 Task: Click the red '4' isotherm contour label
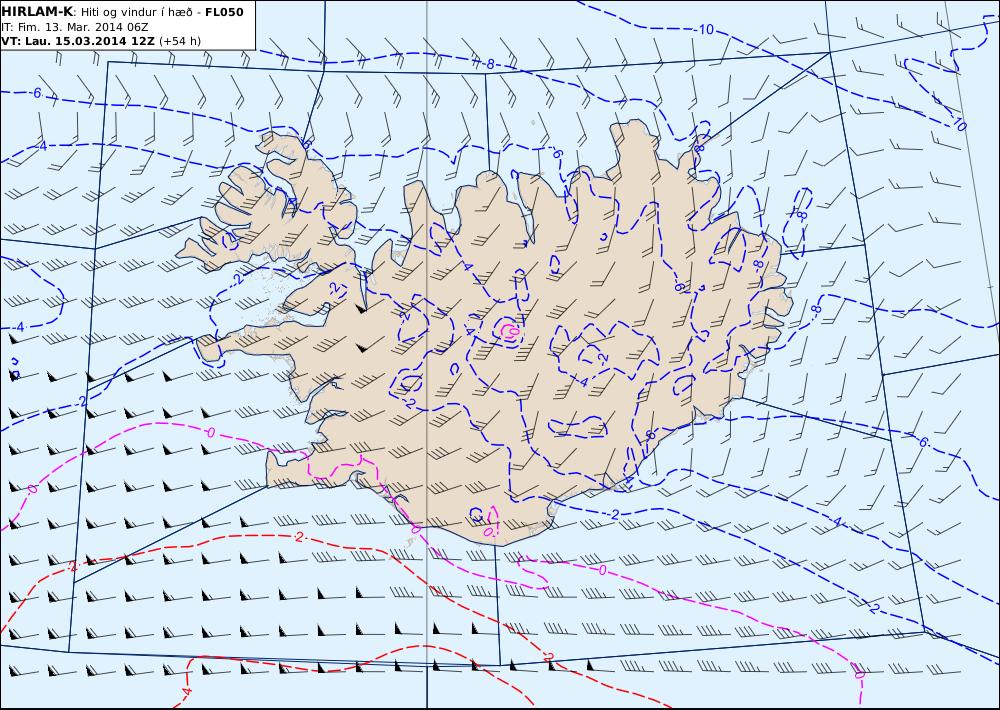coord(187,690)
